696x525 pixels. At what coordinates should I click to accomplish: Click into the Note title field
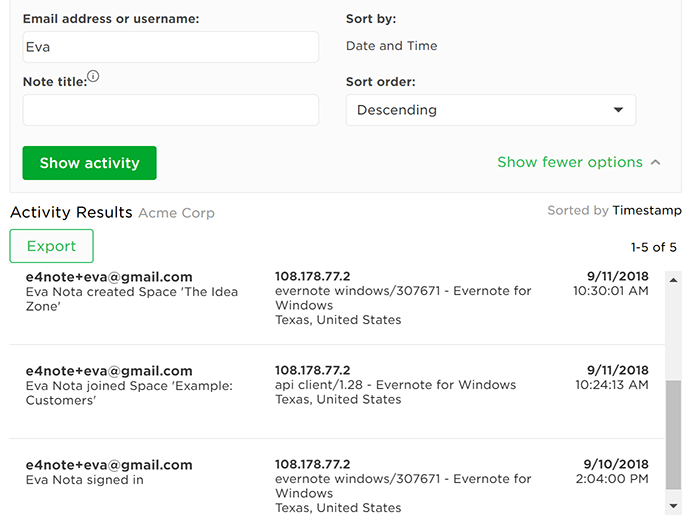click(x=170, y=110)
